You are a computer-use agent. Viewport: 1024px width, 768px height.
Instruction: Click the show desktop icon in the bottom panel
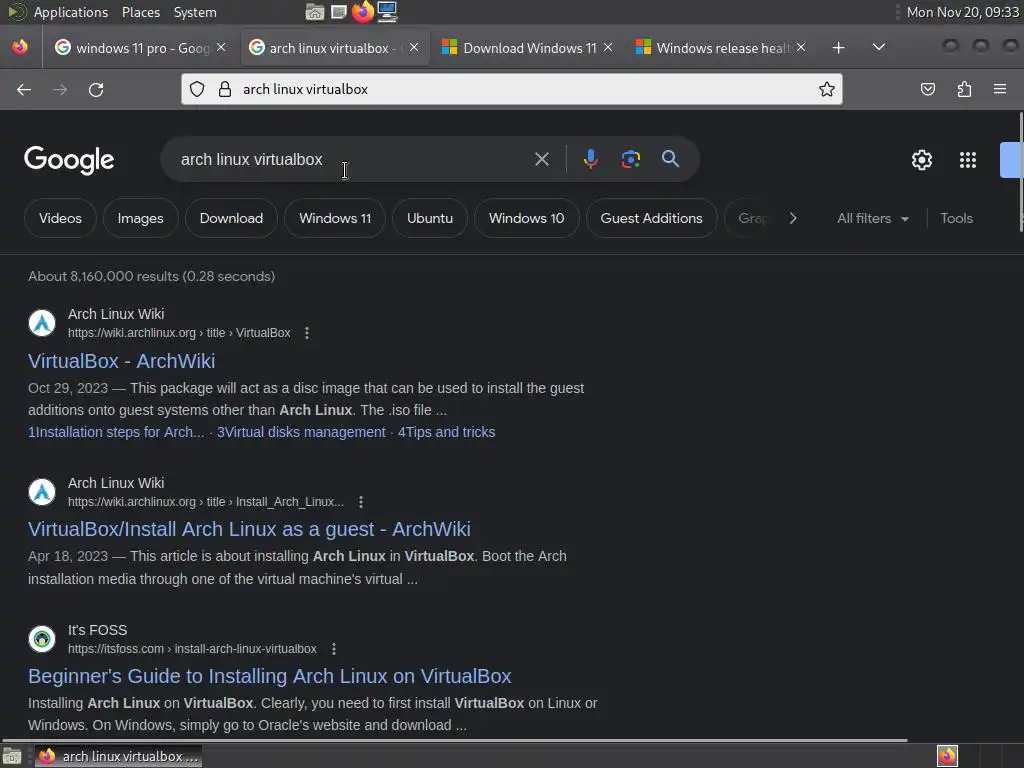tap(12, 756)
